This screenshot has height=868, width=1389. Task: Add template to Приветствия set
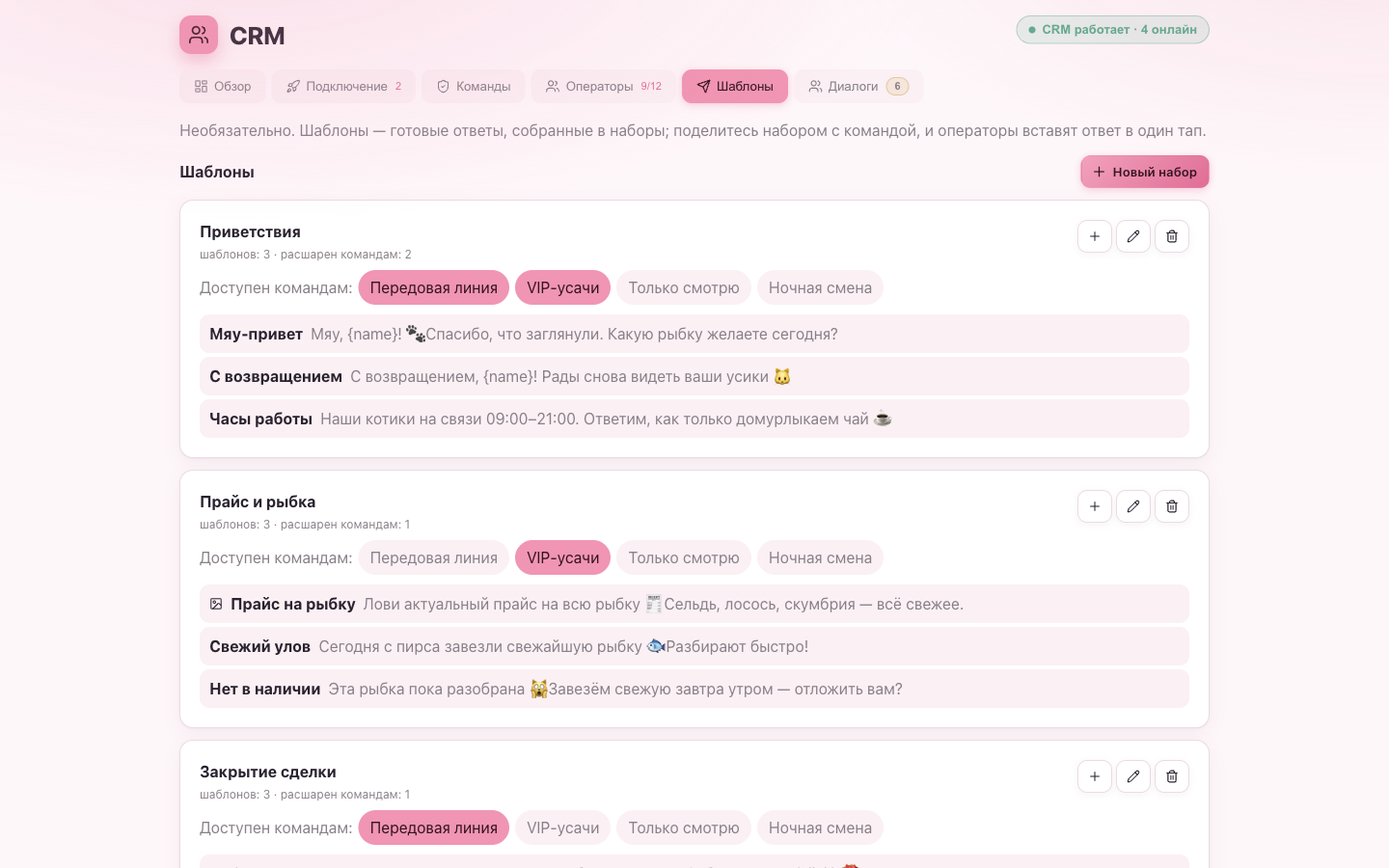(1095, 236)
